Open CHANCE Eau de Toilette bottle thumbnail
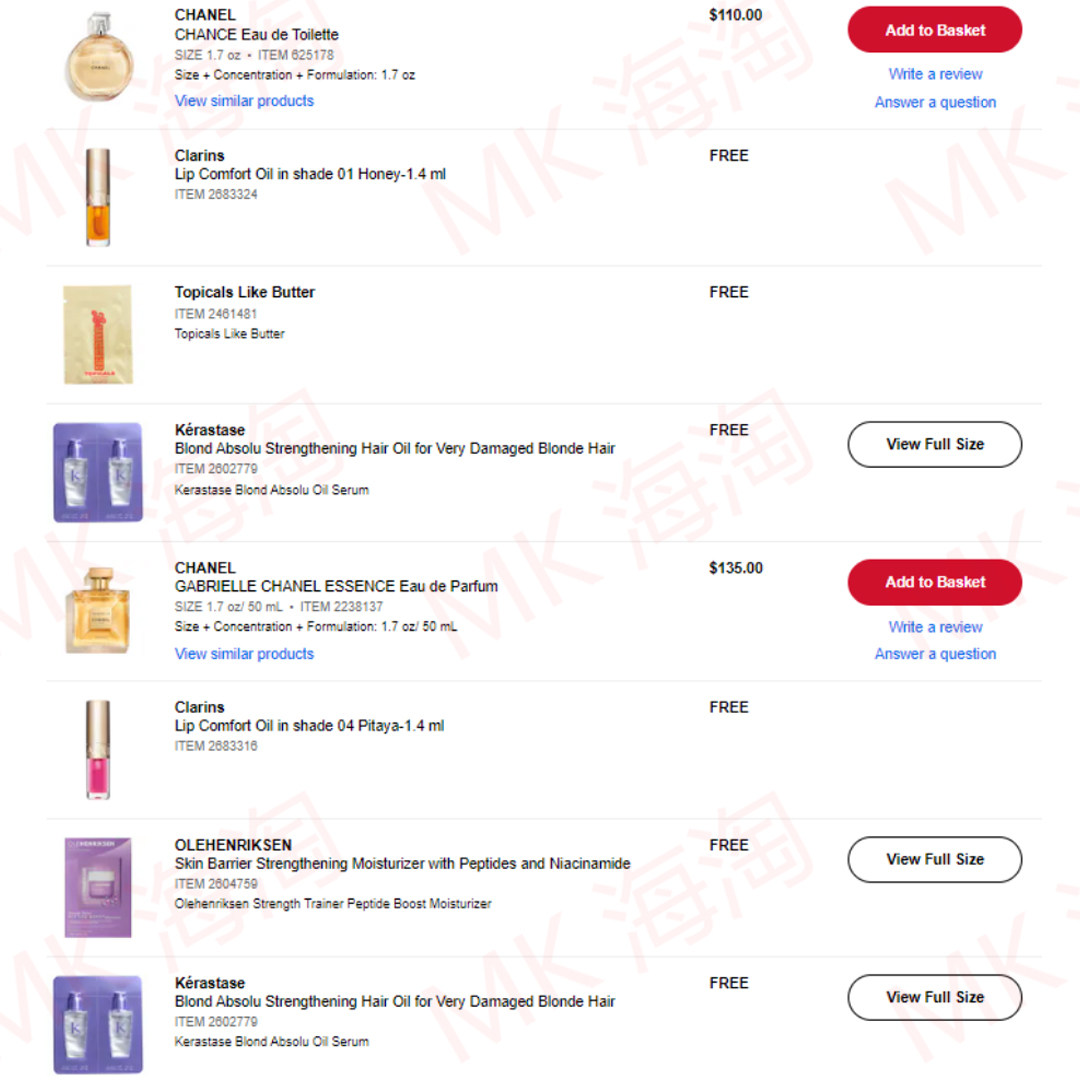 coord(98,56)
